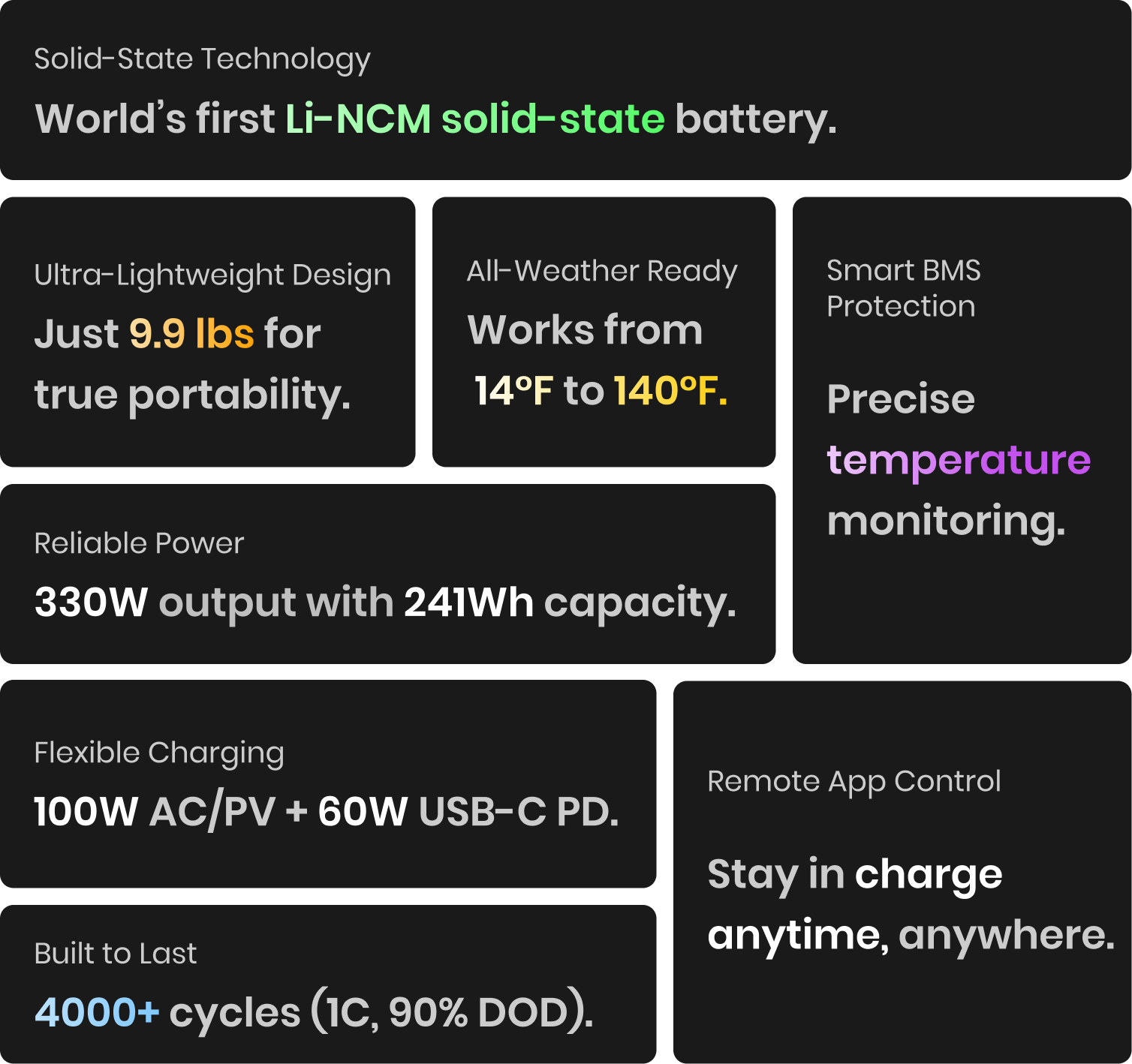The width and height of the screenshot is (1132, 1064).
Task: Select the "100W AC/PV + 60W USB-C PD" text
Action: tap(327, 812)
